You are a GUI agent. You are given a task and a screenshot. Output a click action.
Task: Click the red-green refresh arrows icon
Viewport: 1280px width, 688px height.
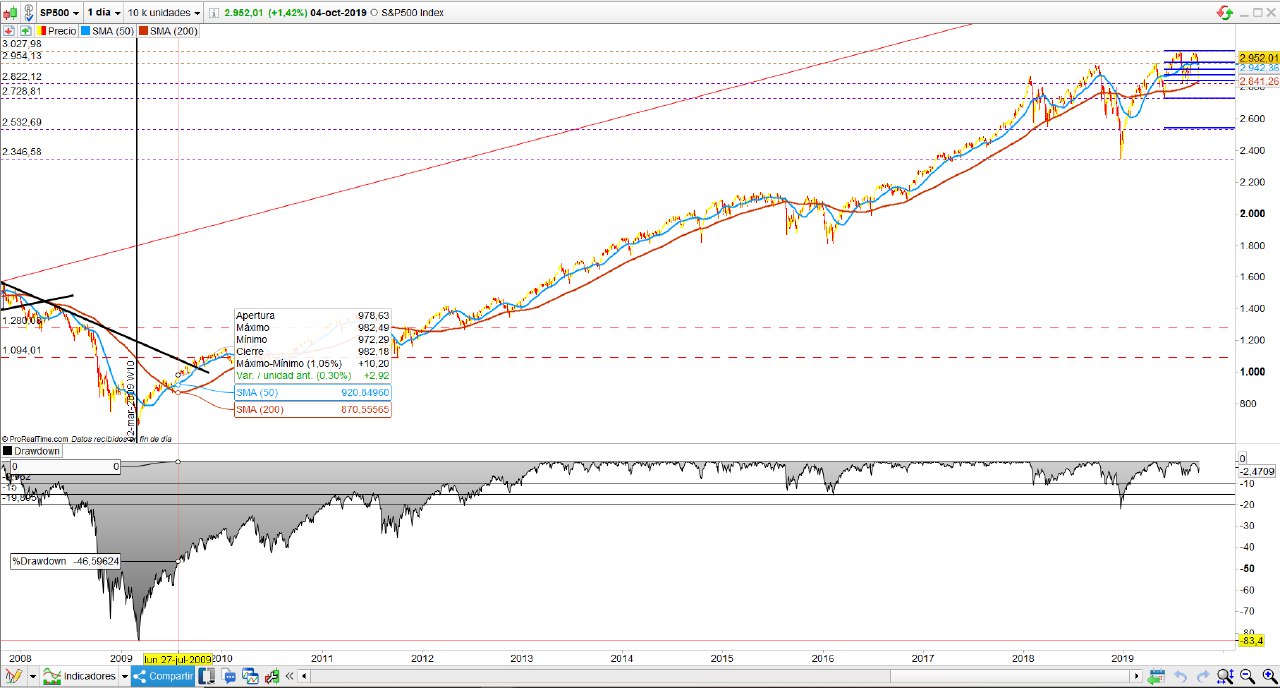click(x=1225, y=13)
